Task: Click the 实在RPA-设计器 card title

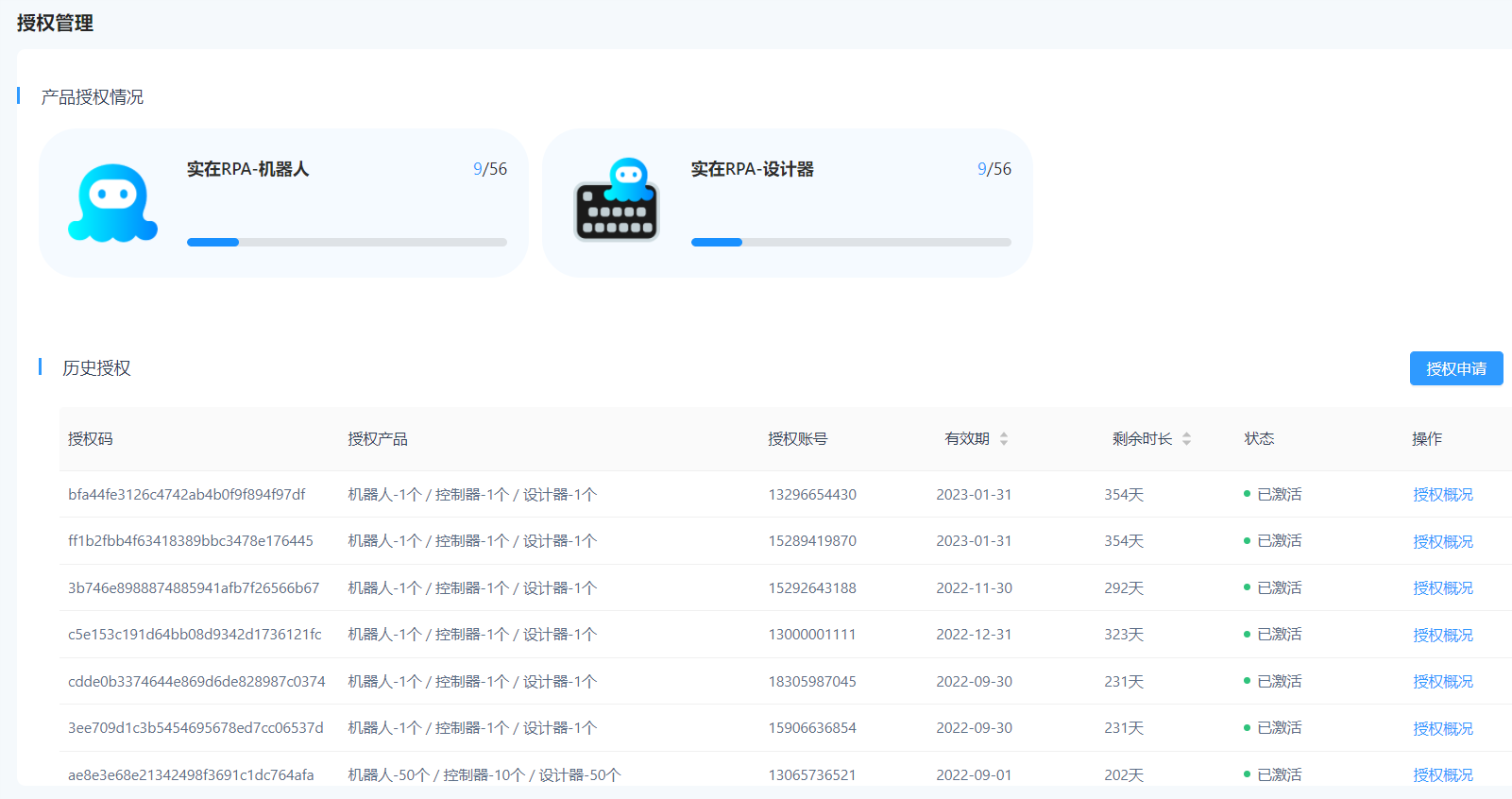Action: coord(752,169)
